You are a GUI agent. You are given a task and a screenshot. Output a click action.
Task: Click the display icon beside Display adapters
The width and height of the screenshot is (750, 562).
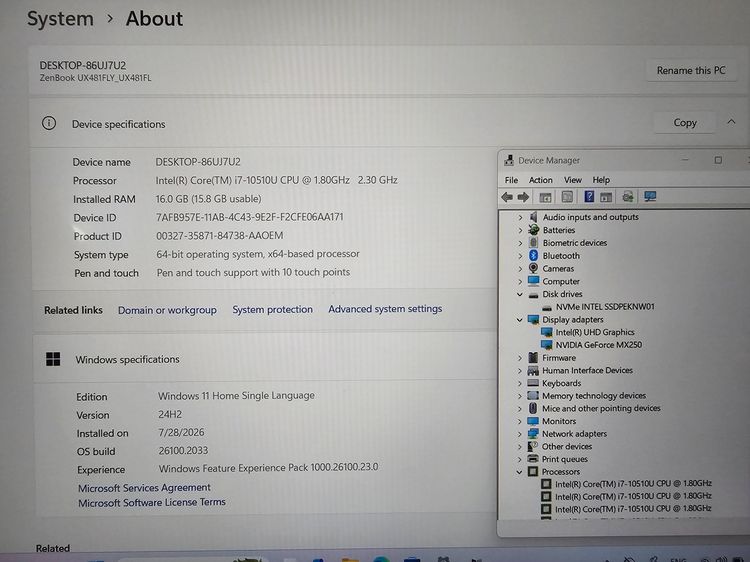coord(533,319)
